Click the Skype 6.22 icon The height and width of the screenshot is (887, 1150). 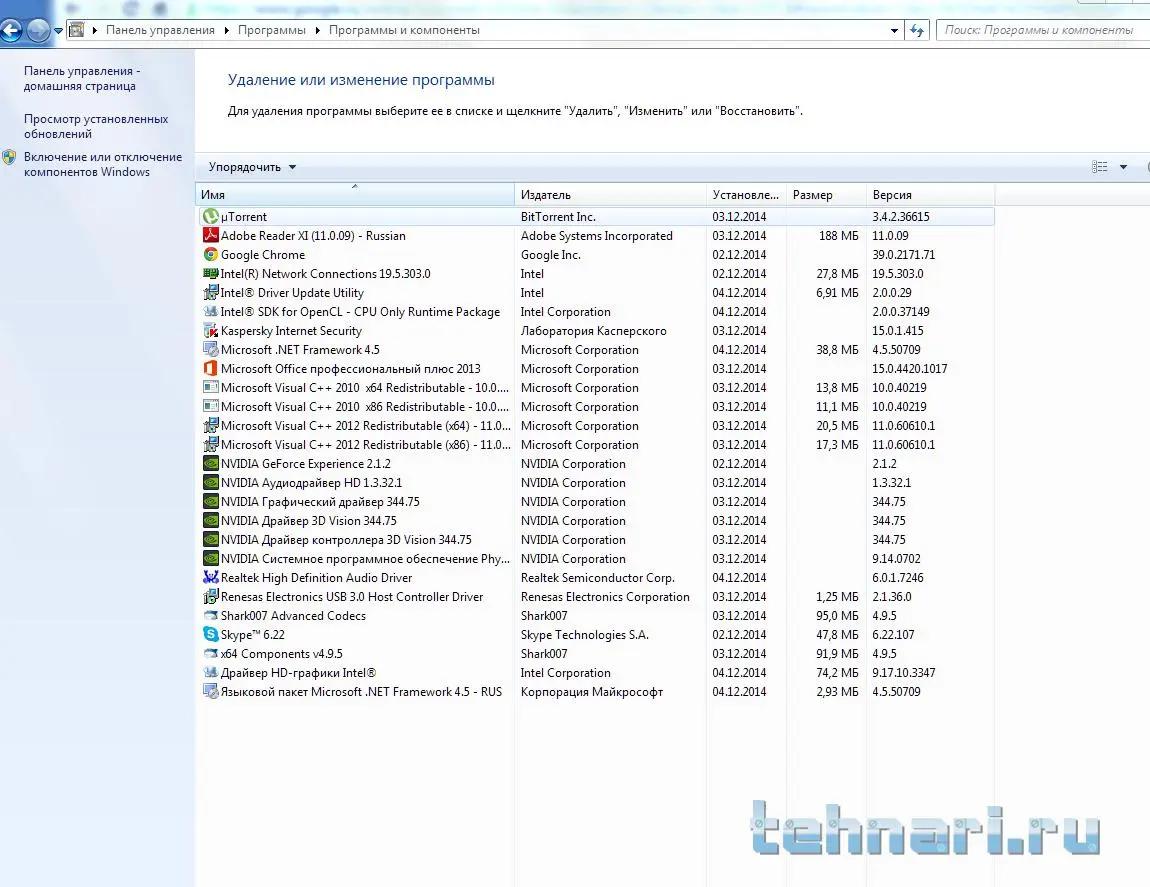click(211, 635)
